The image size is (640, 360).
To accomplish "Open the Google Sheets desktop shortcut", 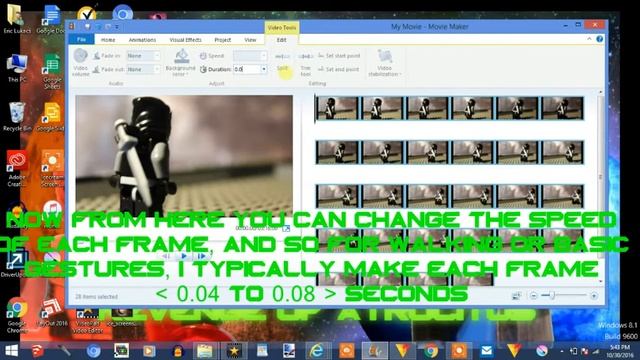I will pyautogui.click(x=52, y=72).
